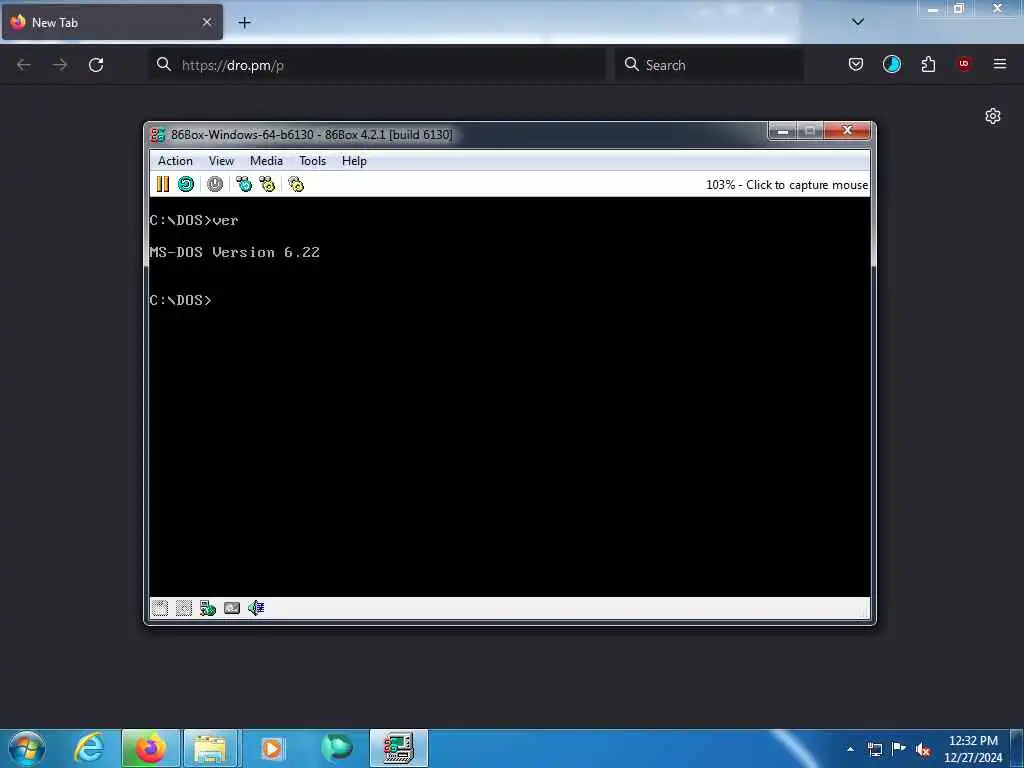
Task: Go forward in Firefox
Action: 60,65
